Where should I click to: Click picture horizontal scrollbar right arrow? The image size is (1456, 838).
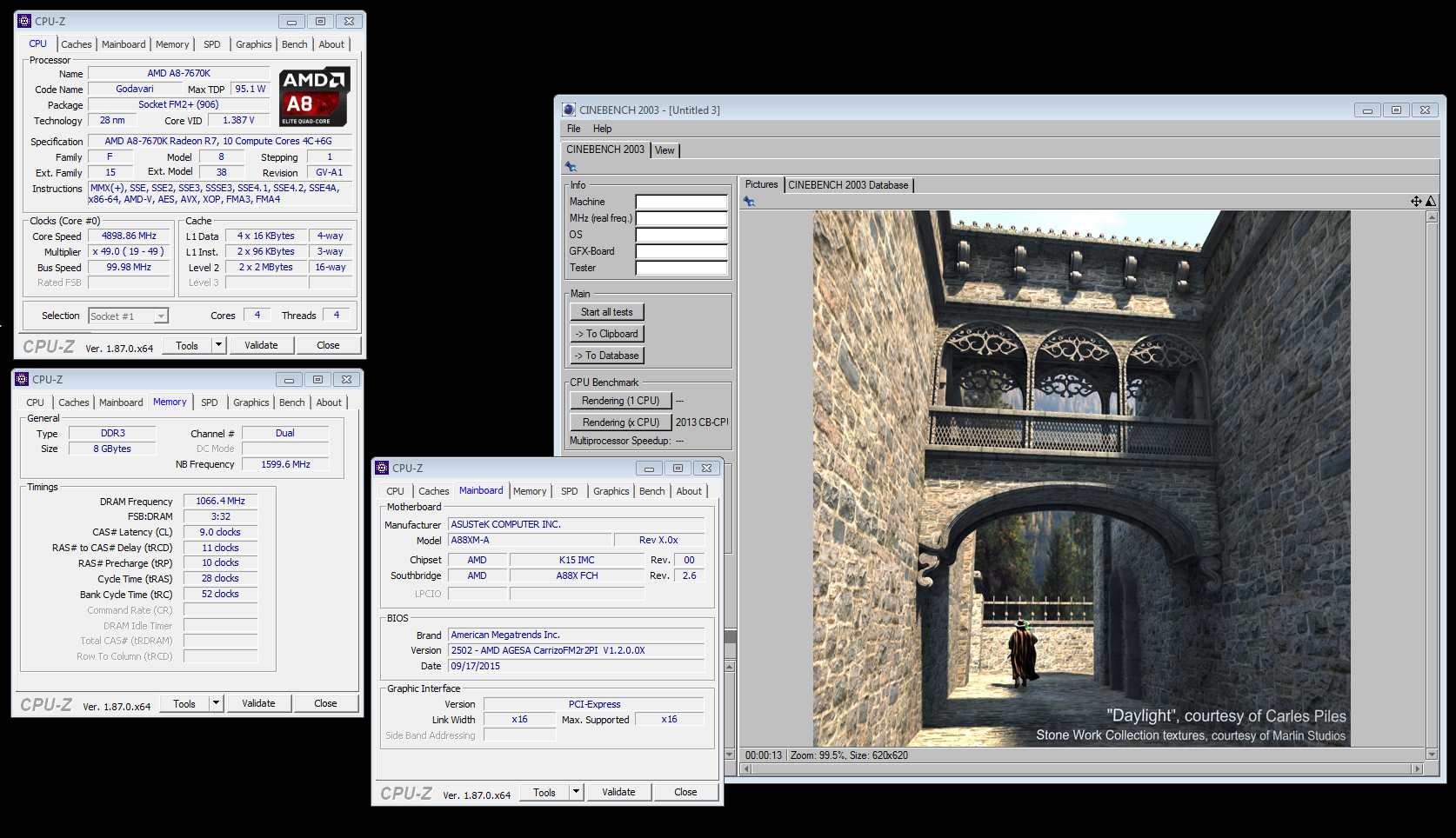[1418, 768]
